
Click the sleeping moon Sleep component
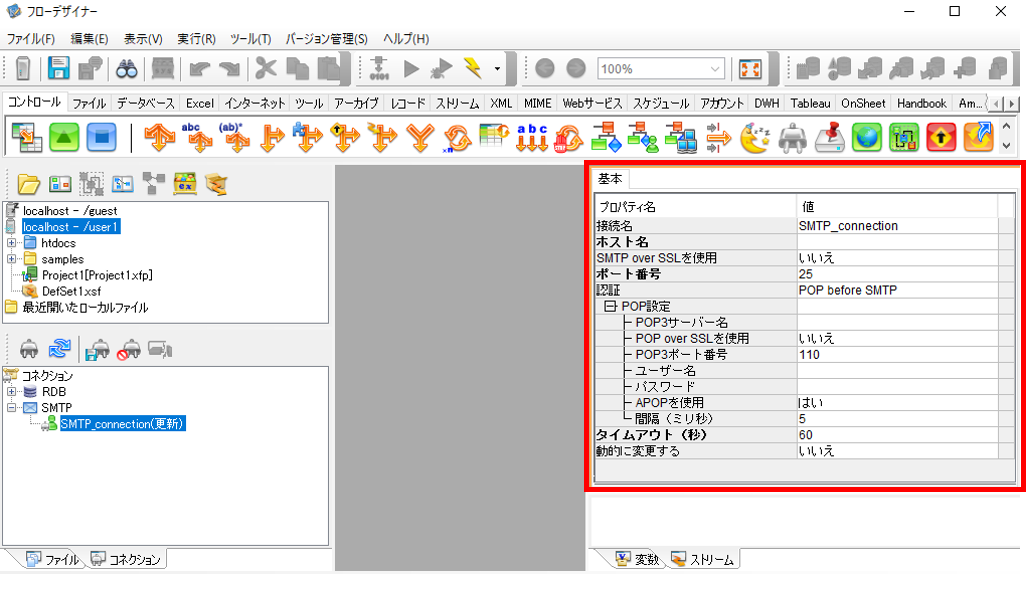755,138
